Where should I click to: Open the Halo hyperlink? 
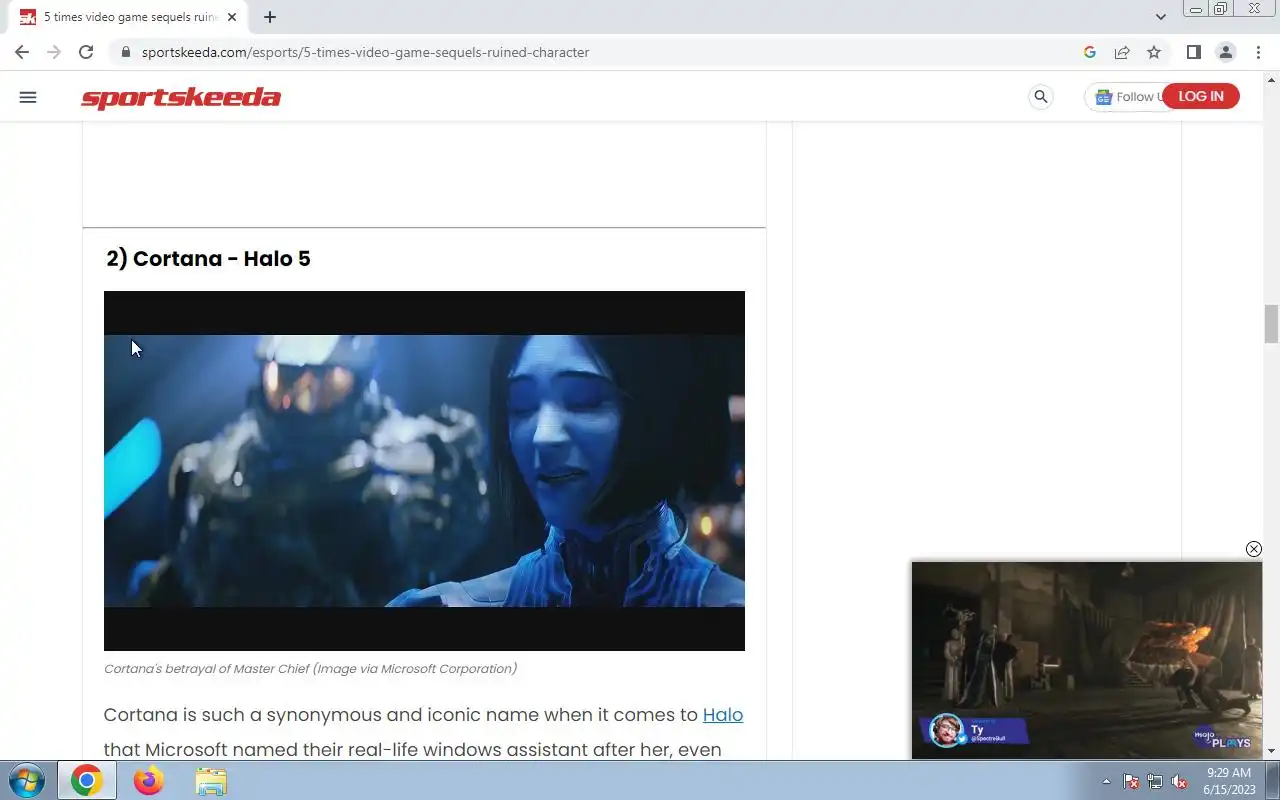(723, 715)
